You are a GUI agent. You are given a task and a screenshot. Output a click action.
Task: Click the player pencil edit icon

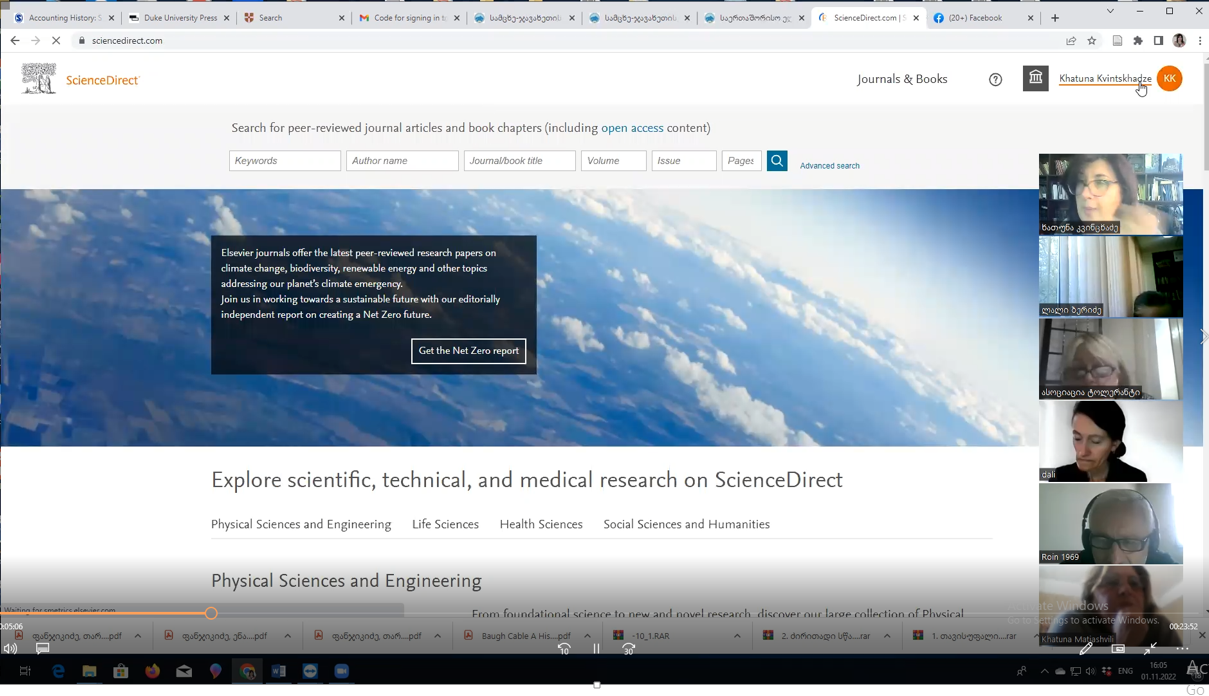(x=1086, y=649)
